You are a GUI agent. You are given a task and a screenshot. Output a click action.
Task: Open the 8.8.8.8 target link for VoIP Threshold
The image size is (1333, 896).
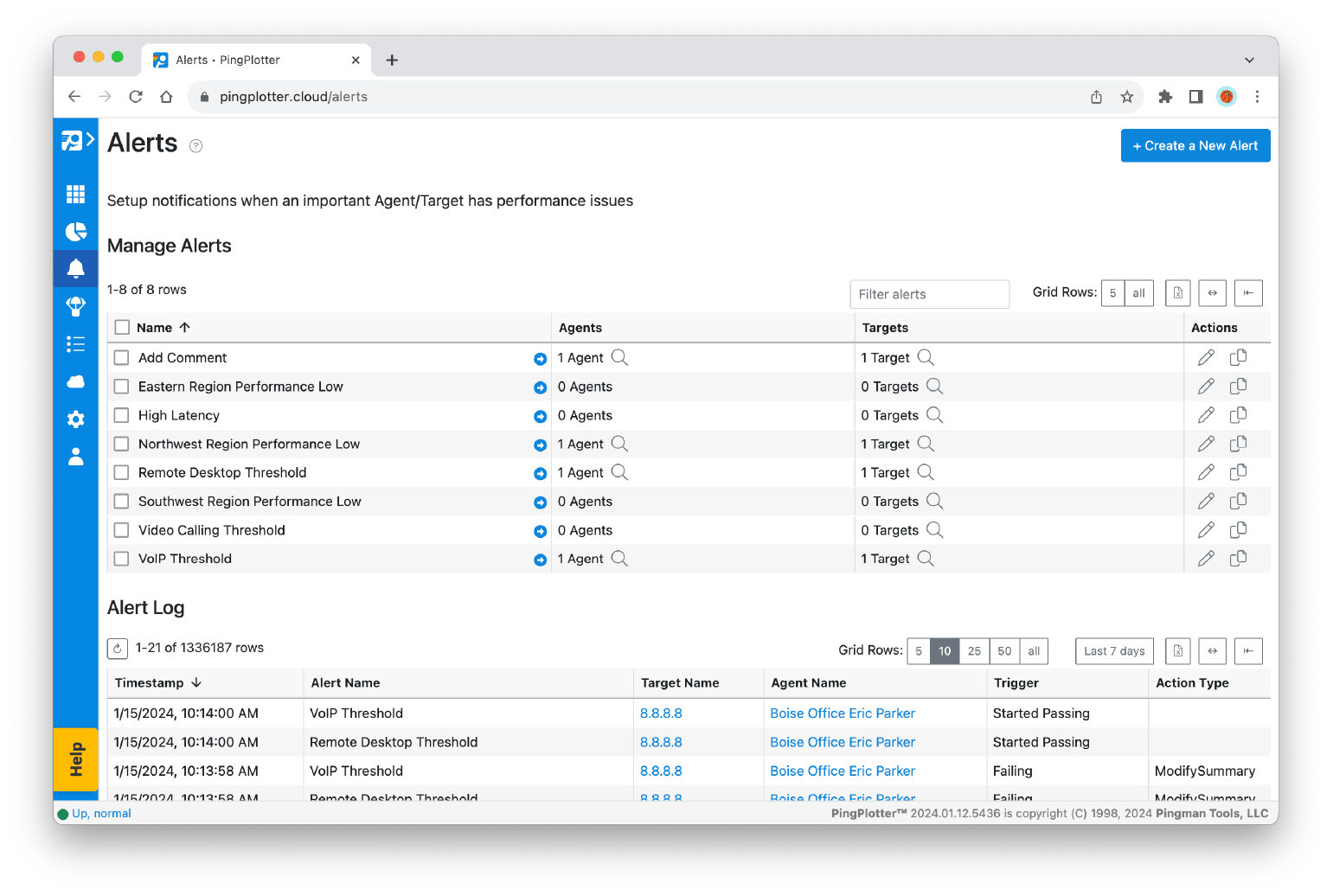click(661, 713)
